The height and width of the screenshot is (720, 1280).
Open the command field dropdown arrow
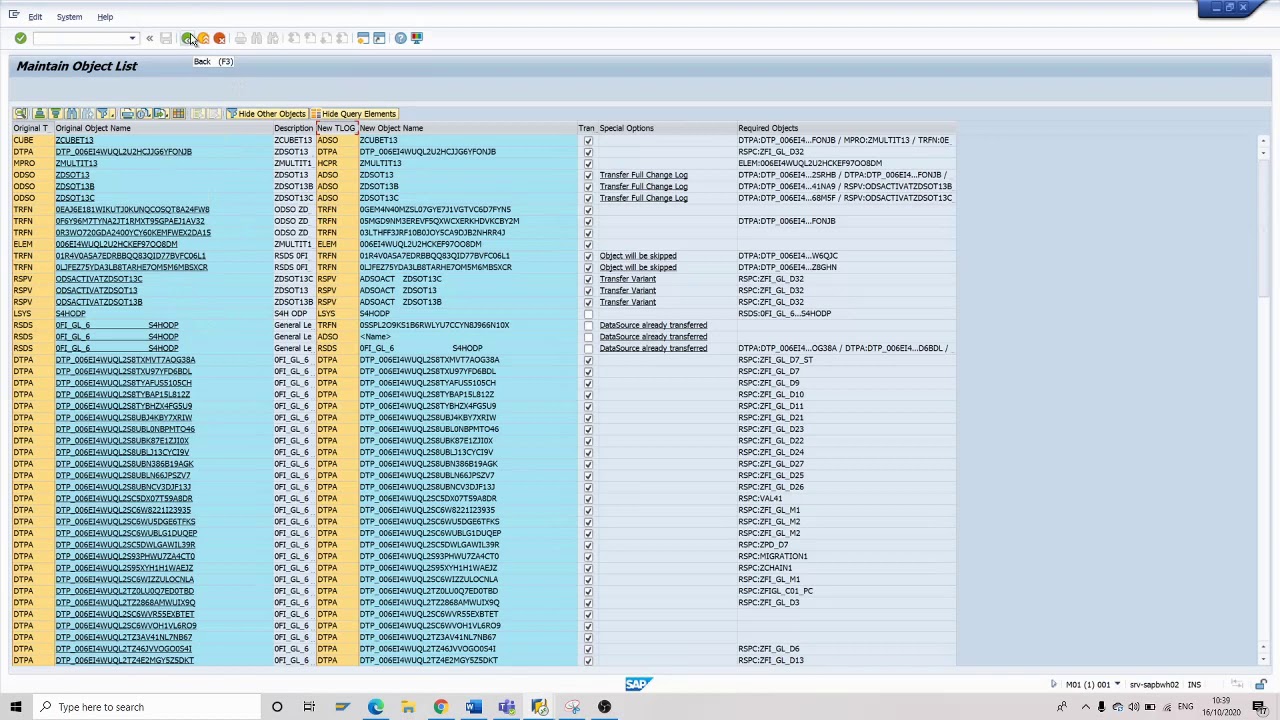[x=132, y=38]
